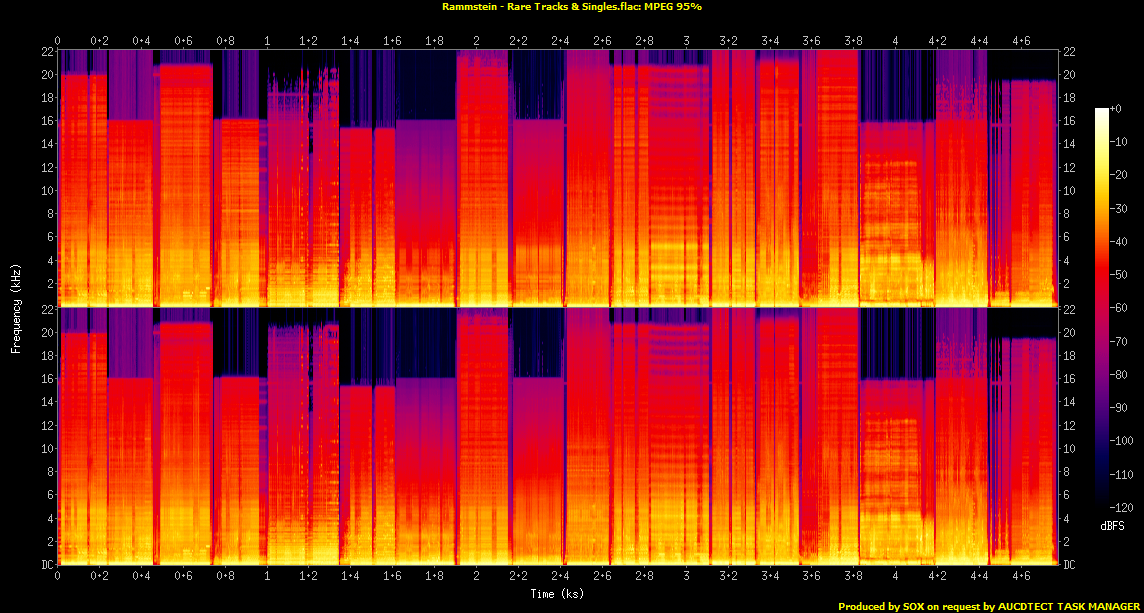Click the '1' tick on top time axis
Image resolution: width=1144 pixels, height=613 pixels.
266,40
